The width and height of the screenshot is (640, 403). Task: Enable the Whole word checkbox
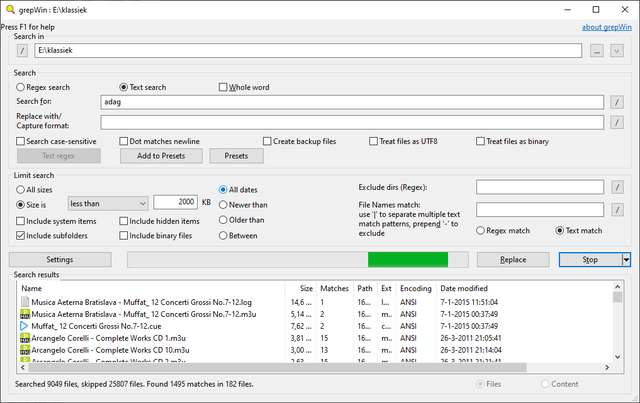[224, 87]
